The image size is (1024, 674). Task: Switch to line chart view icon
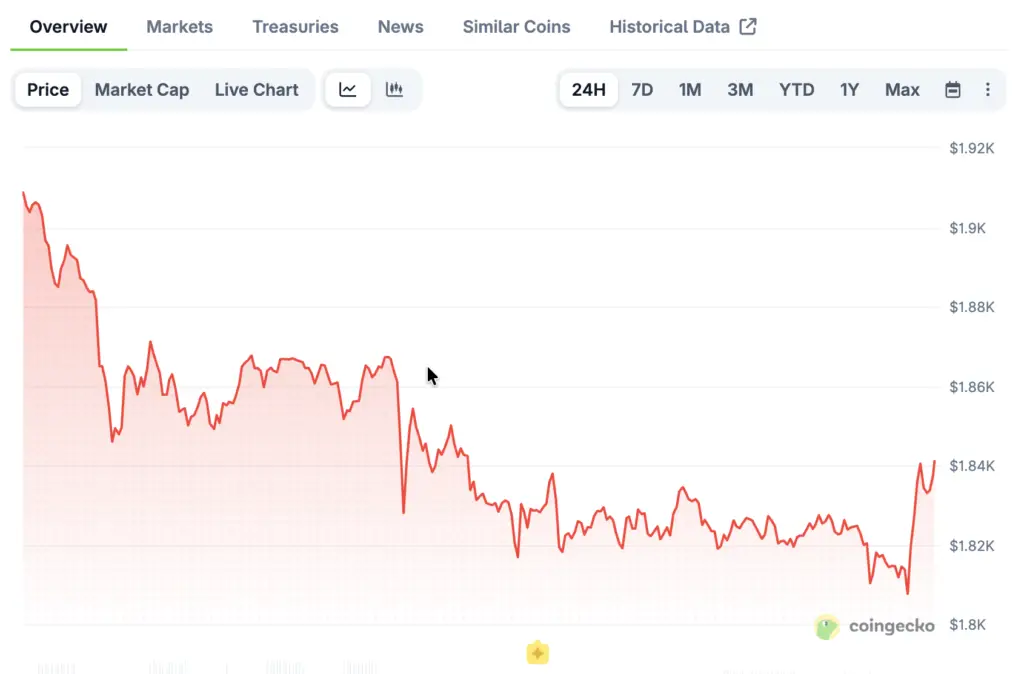(x=348, y=90)
